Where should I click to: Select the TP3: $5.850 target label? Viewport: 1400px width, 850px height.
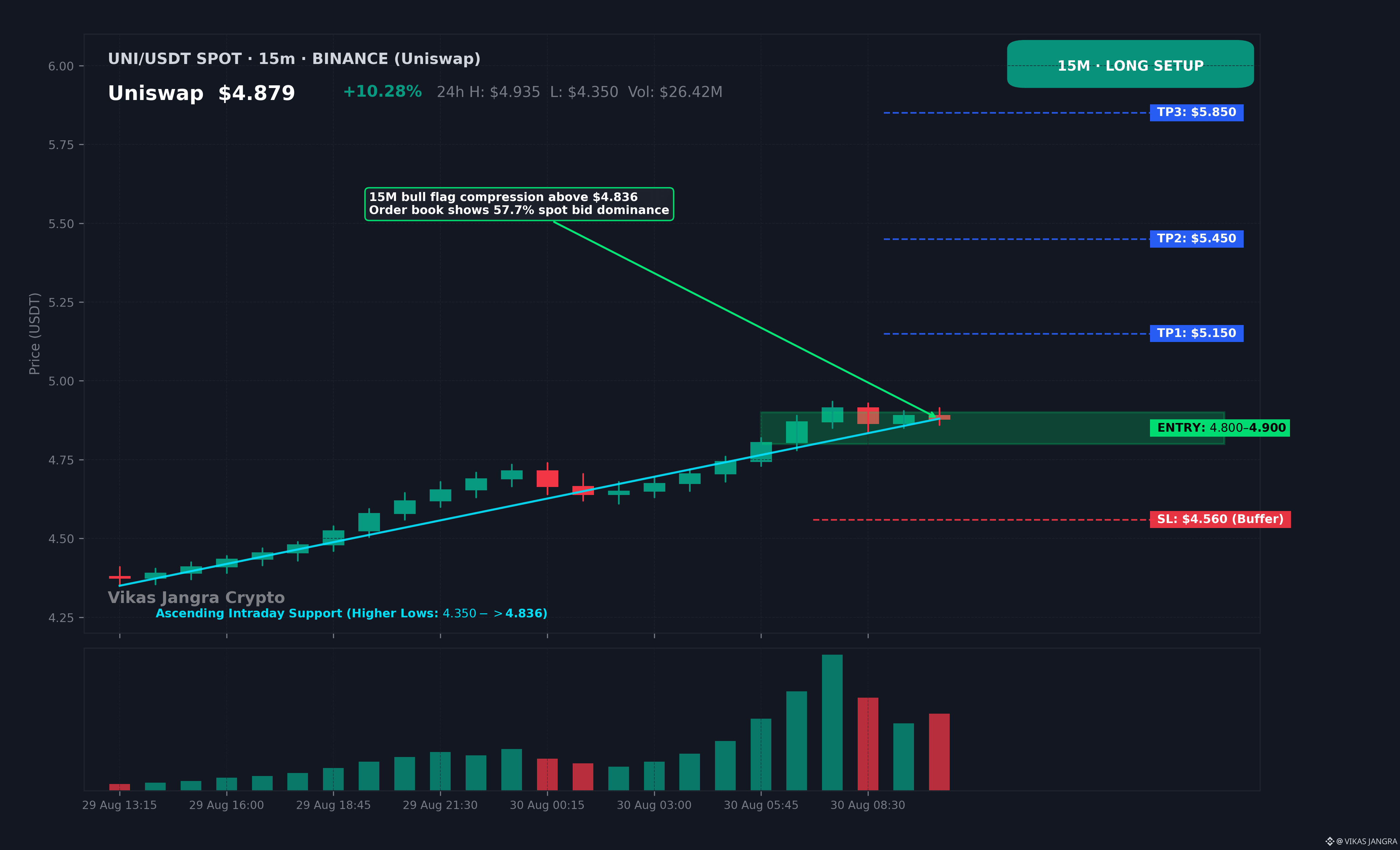click(1197, 113)
